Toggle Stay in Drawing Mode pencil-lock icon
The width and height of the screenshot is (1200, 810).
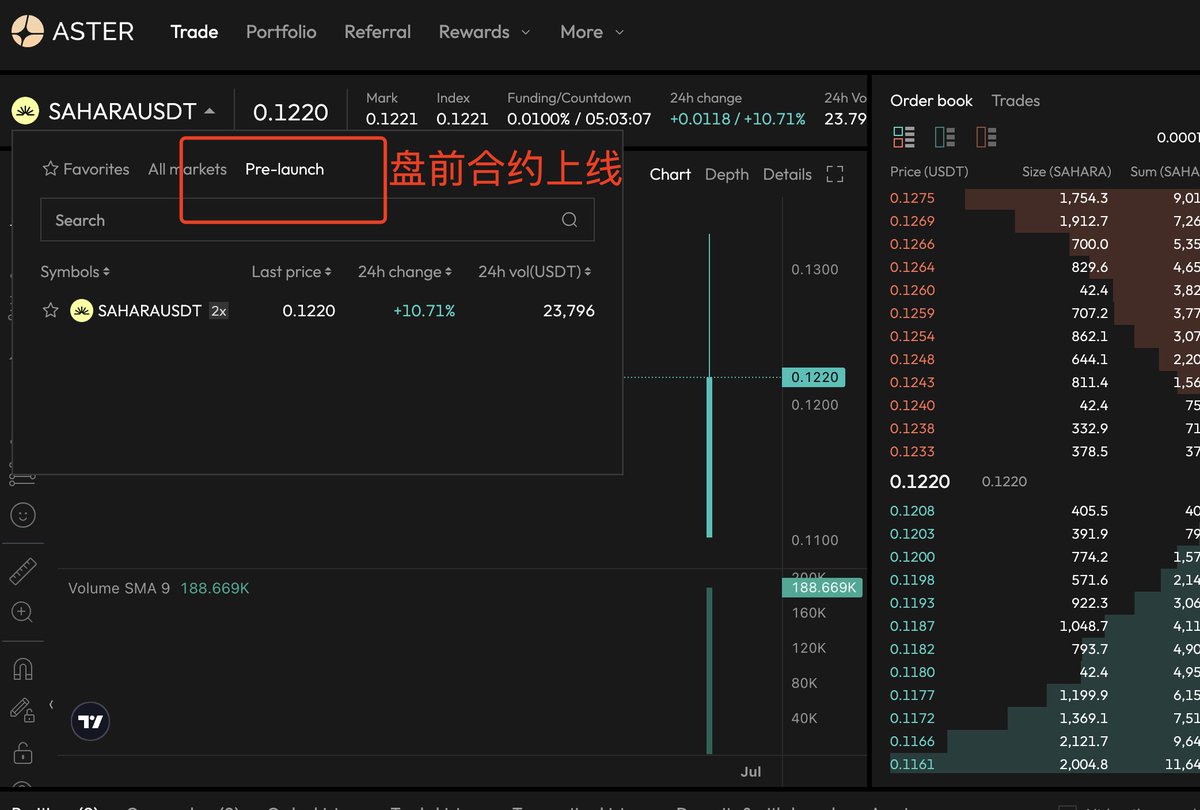[x=22, y=710]
